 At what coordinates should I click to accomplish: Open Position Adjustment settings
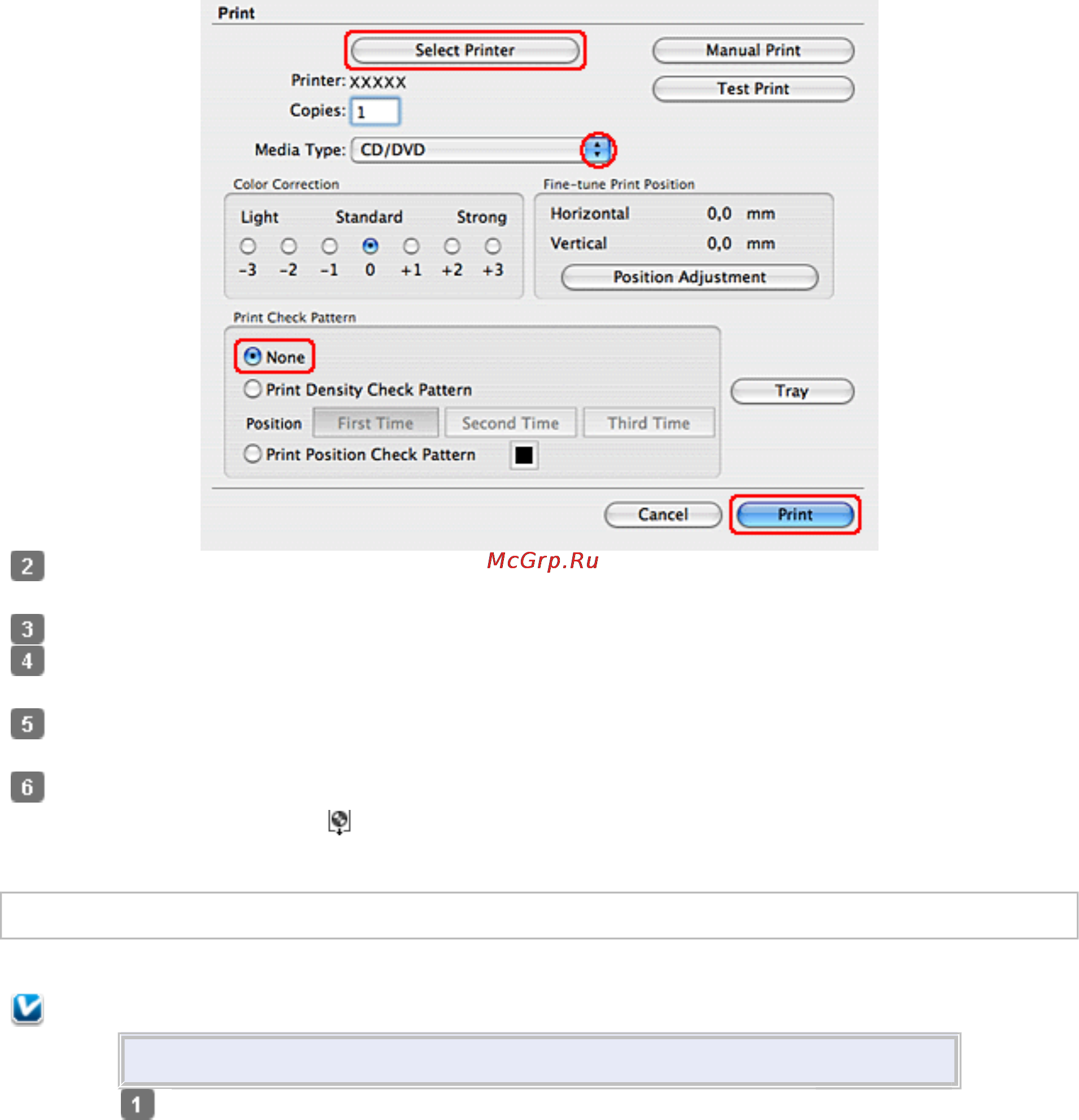pyautogui.click(x=689, y=277)
